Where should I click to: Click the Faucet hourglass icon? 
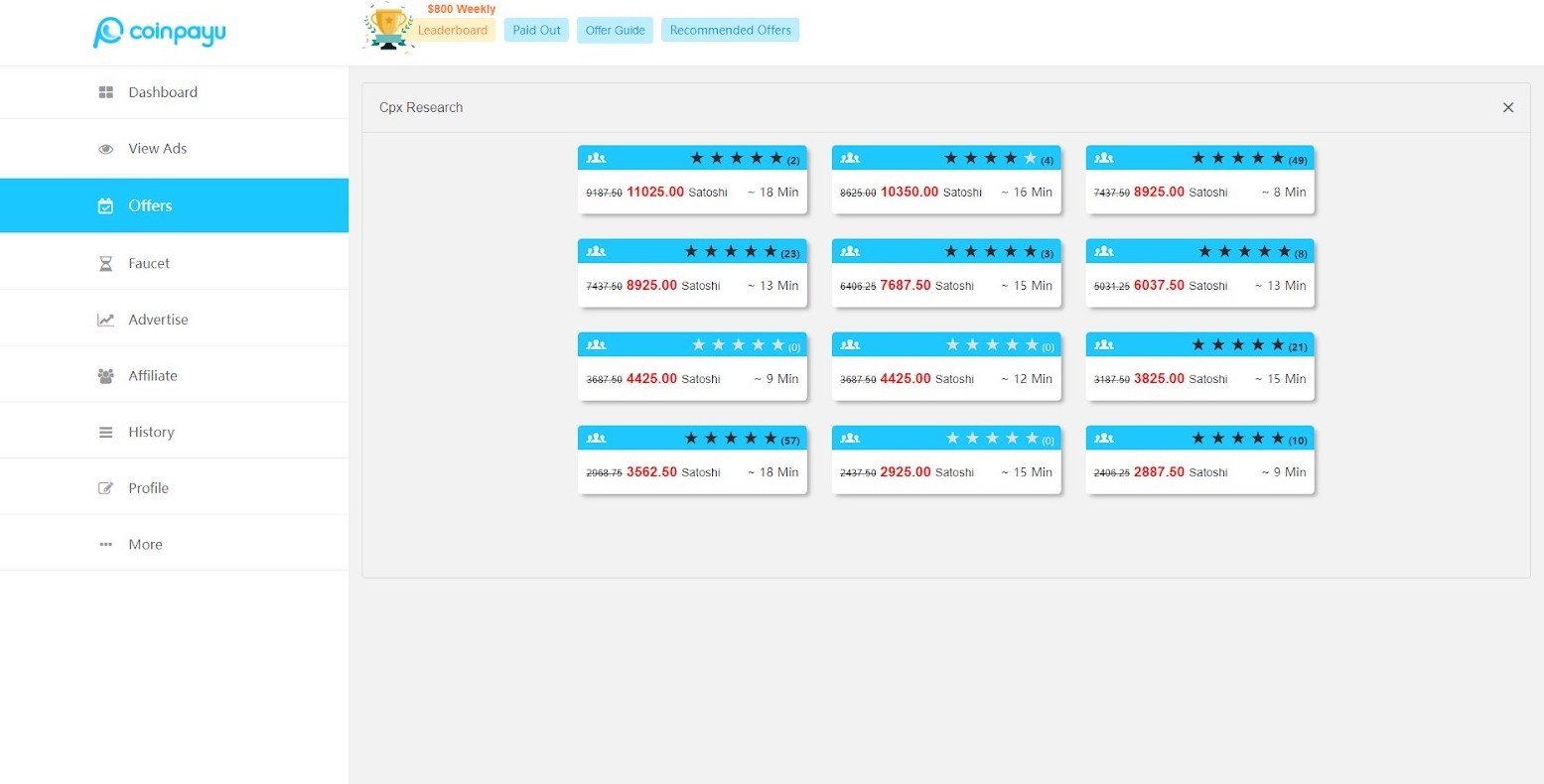click(x=105, y=263)
